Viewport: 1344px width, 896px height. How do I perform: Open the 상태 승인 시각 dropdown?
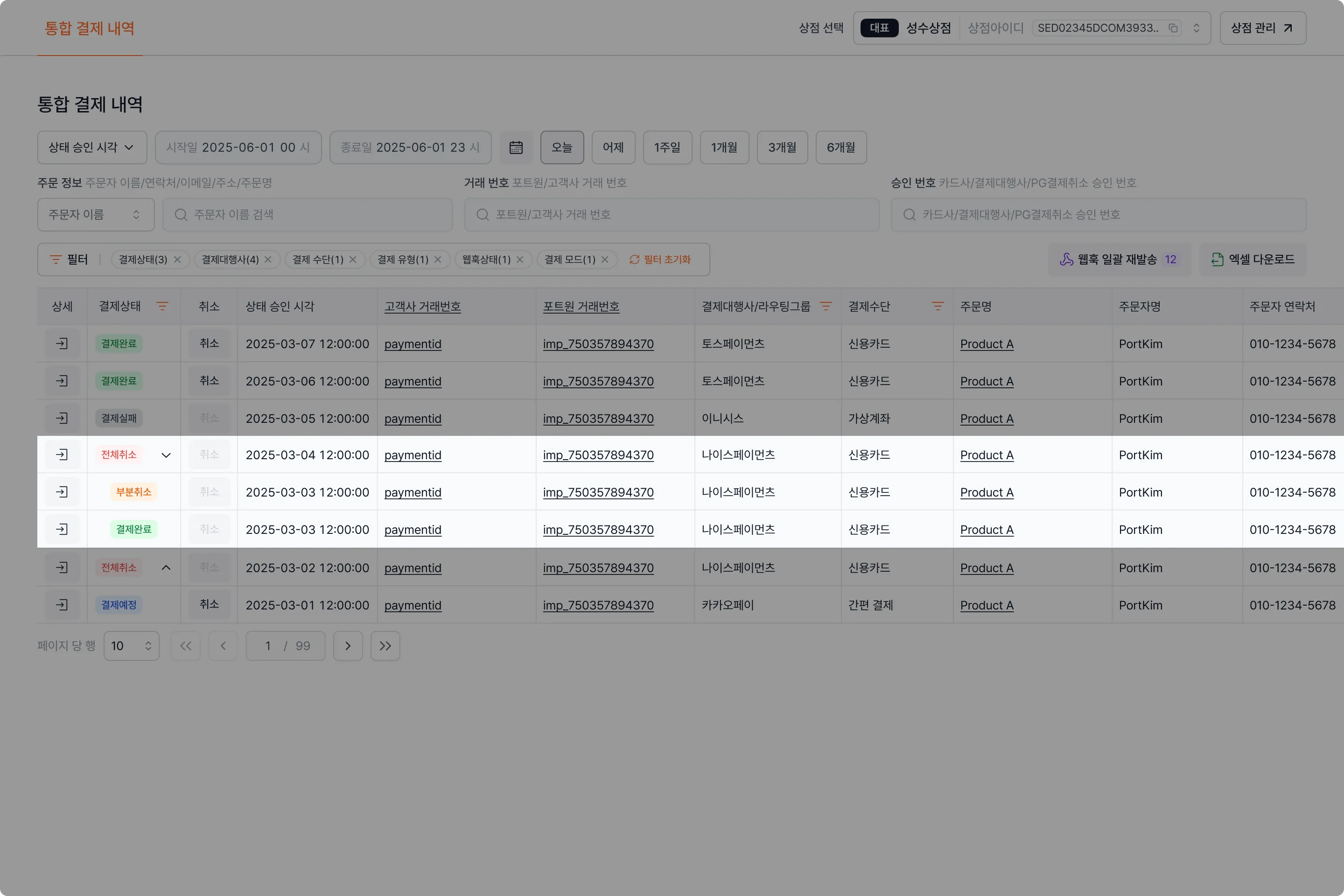(x=92, y=147)
